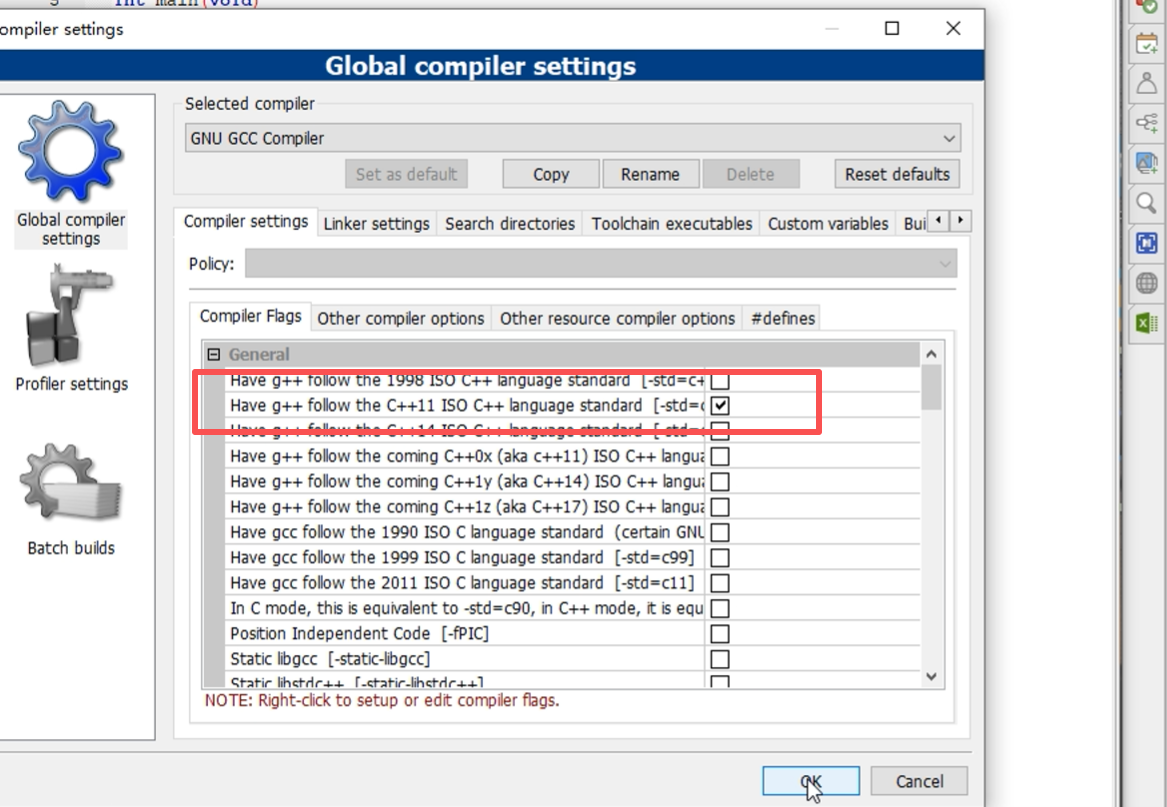Click the Set as default button

pyautogui.click(x=406, y=174)
